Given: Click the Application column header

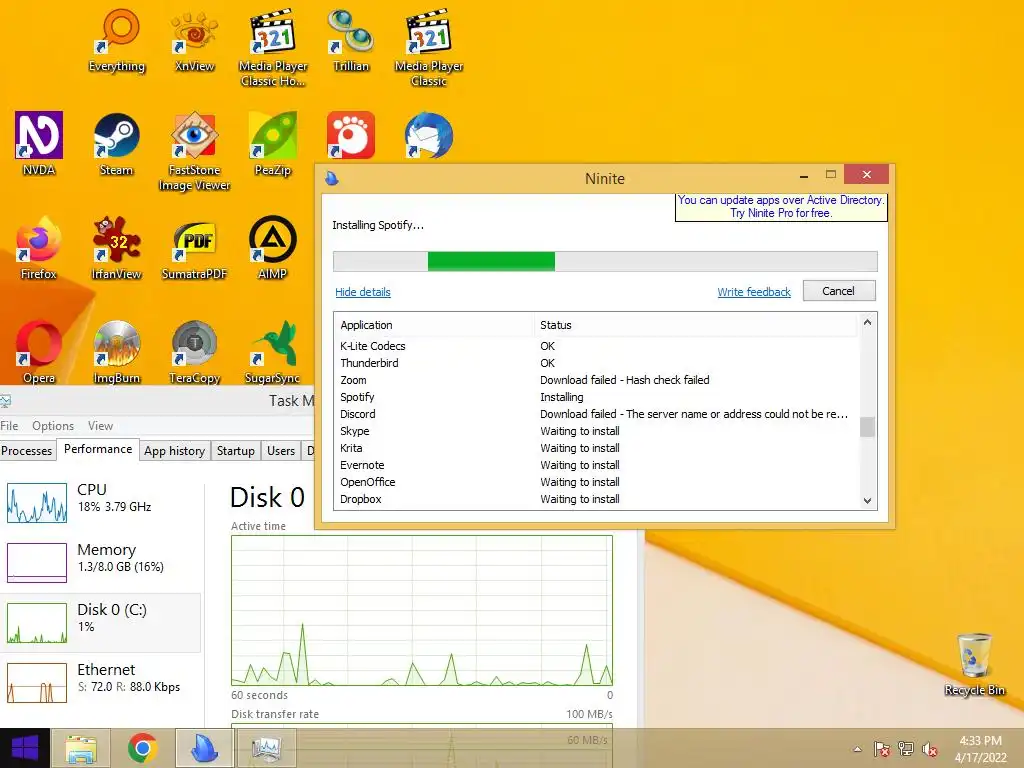Looking at the screenshot, I should [434, 325].
